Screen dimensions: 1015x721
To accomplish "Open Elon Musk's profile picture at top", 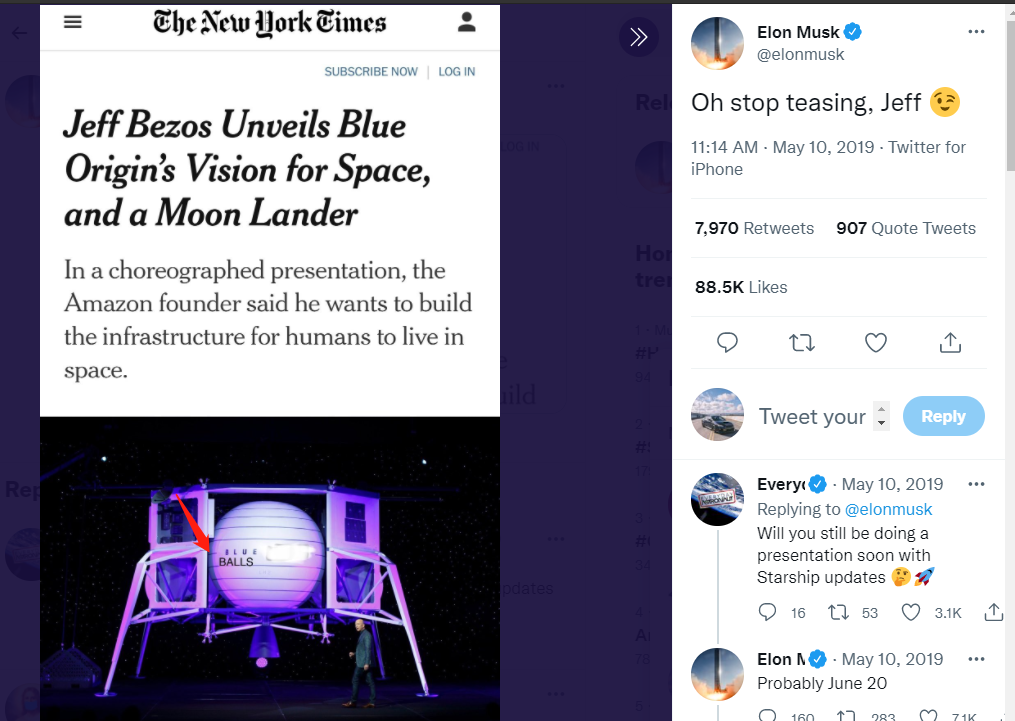I will coord(717,44).
